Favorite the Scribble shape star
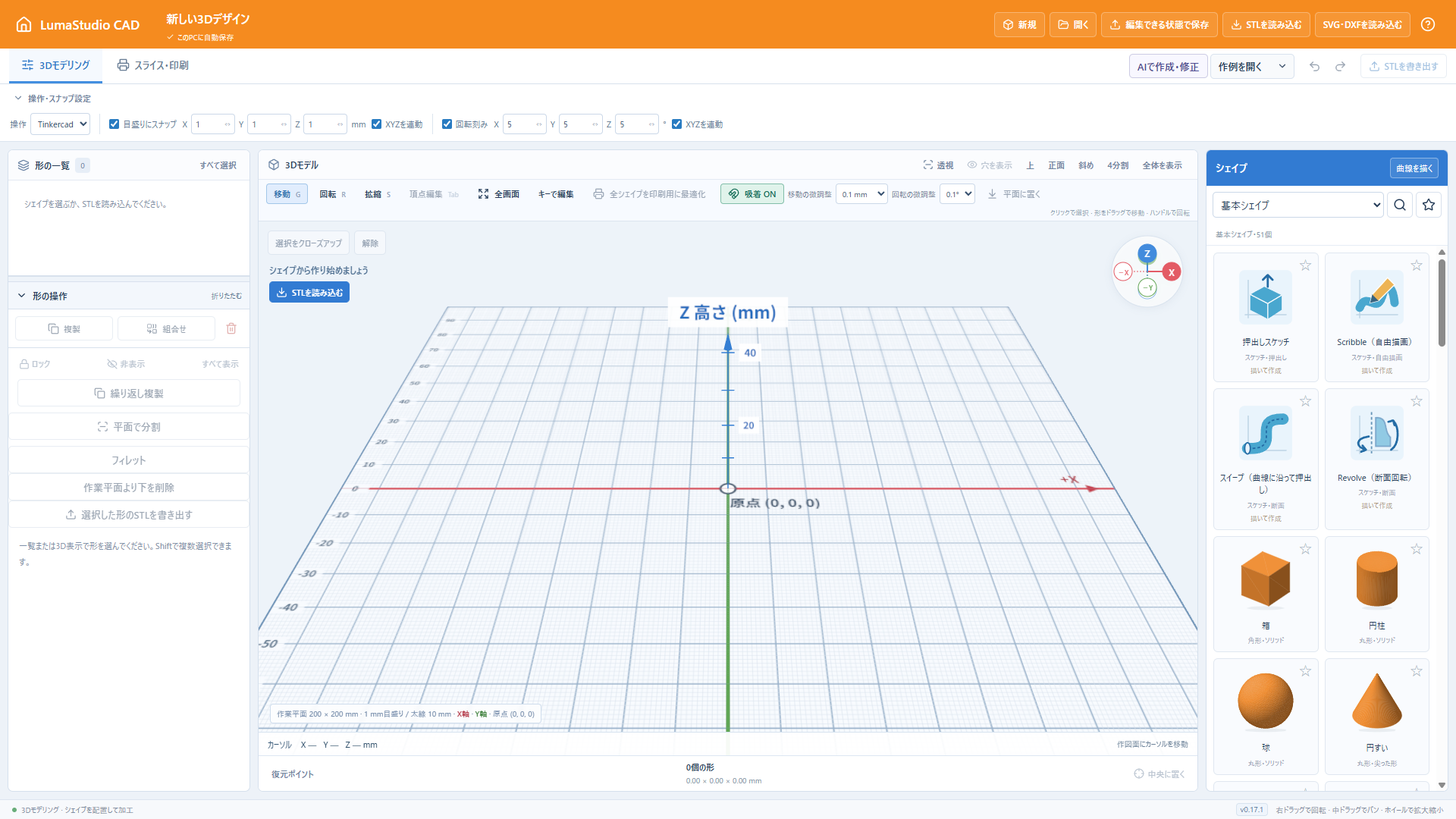The image size is (1456, 819). (1416, 265)
